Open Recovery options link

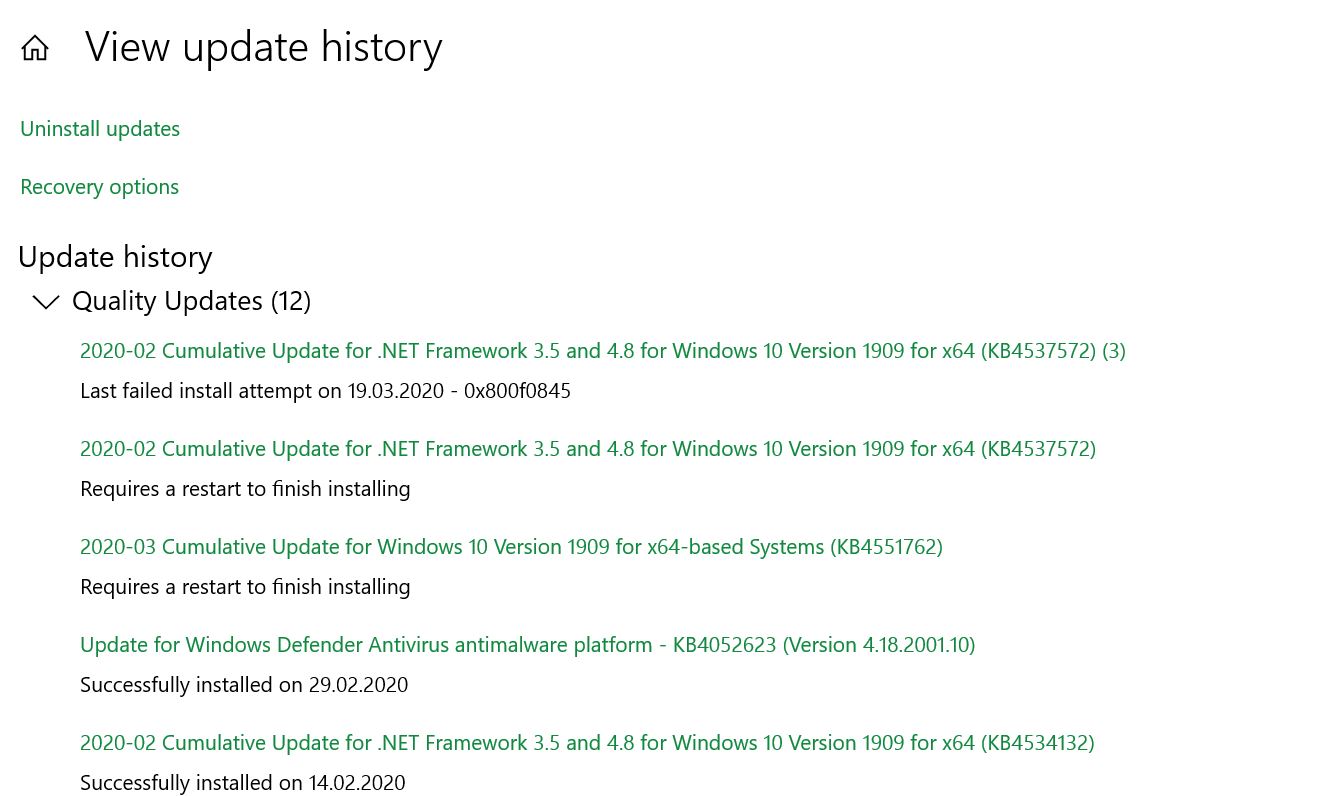click(x=99, y=187)
